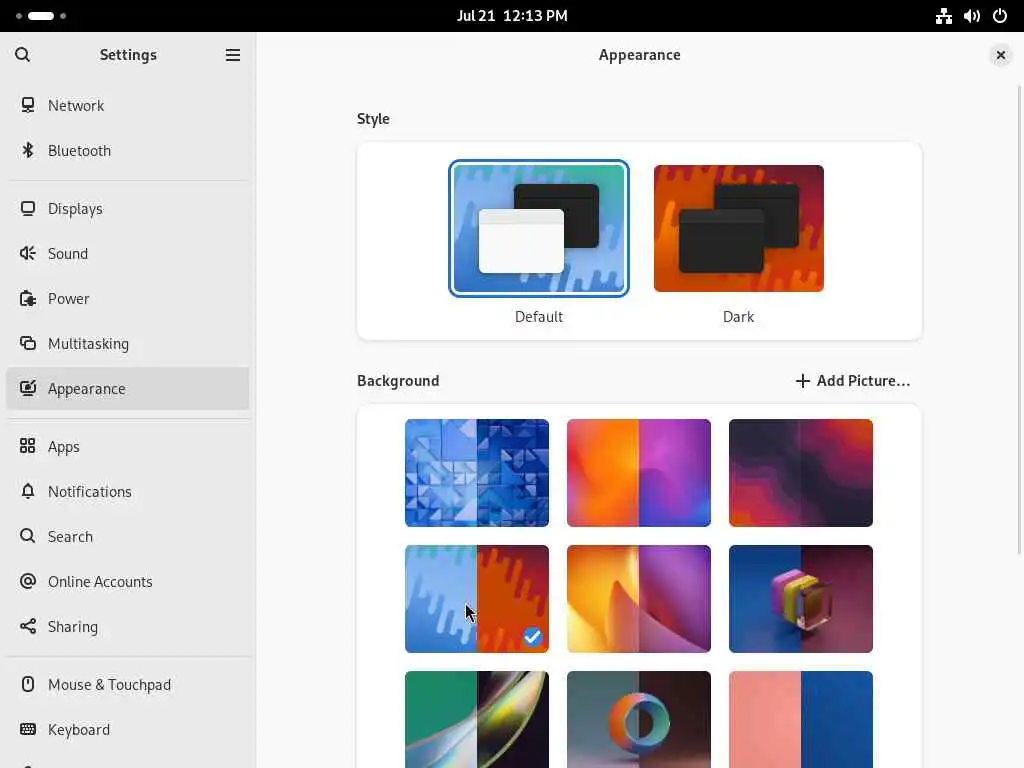Open Notifications settings label

click(x=89, y=492)
